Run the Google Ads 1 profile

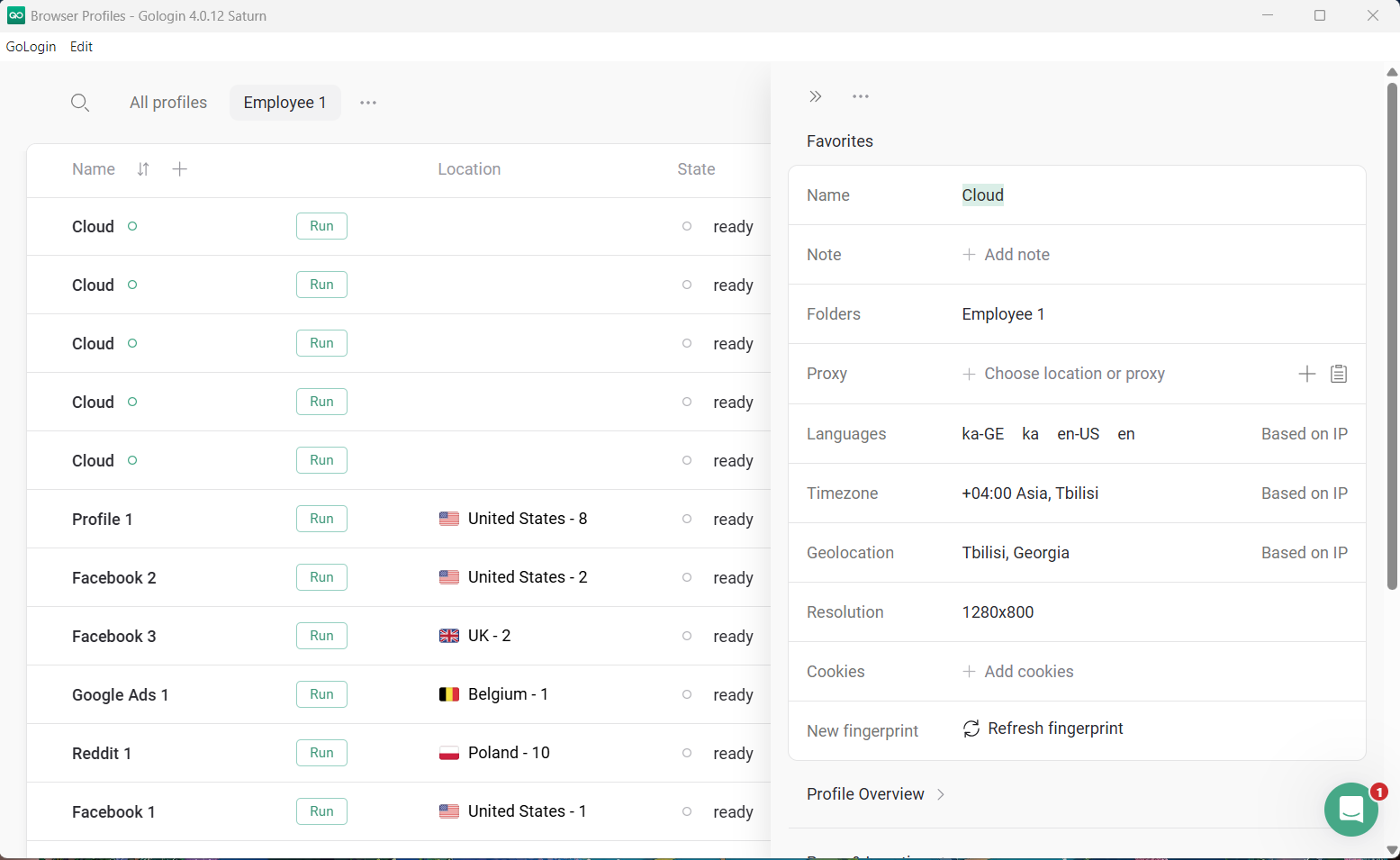[x=321, y=694]
